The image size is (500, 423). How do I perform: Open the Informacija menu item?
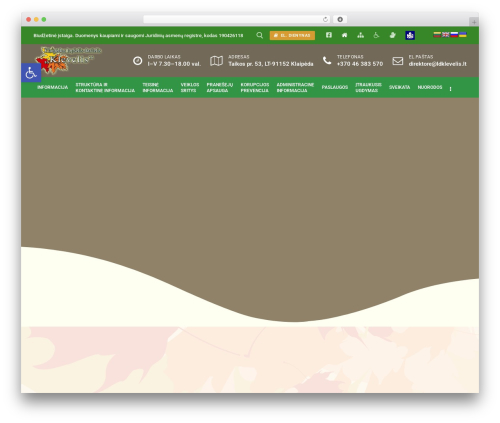(52, 87)
